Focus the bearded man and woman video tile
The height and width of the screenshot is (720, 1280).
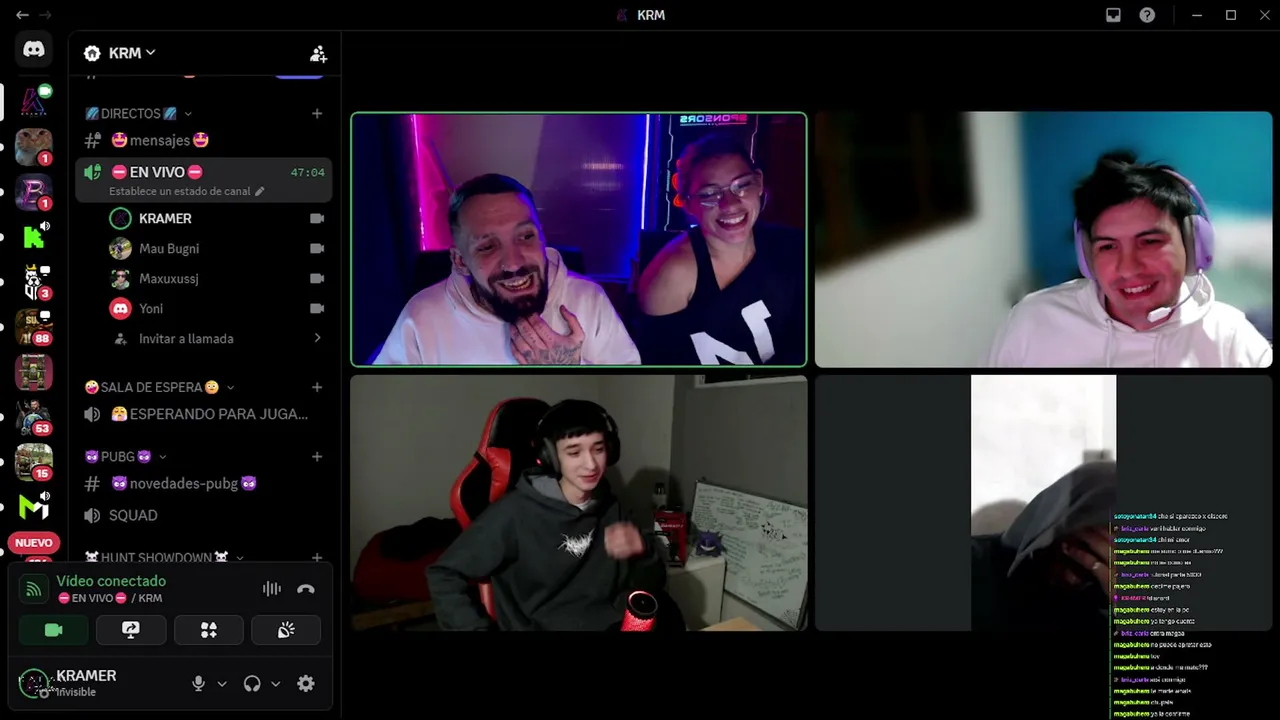pos(579,239)
